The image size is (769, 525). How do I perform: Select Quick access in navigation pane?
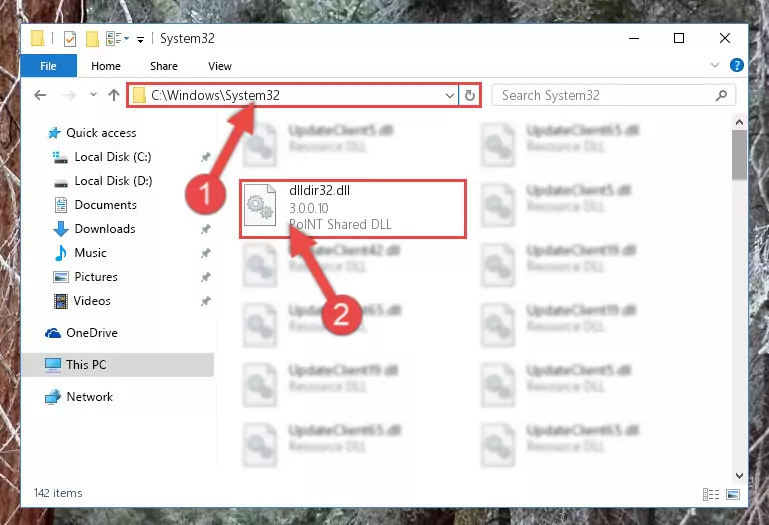click(x=101, y=133)
